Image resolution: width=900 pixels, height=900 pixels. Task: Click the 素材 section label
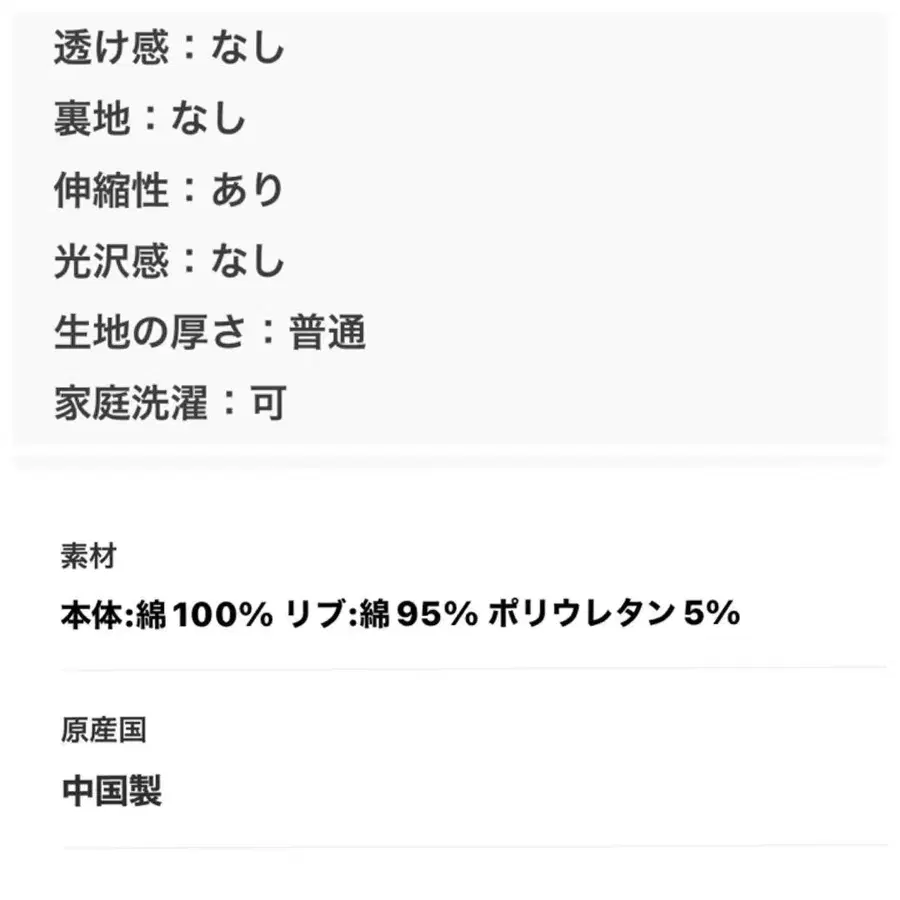point(89,556)
